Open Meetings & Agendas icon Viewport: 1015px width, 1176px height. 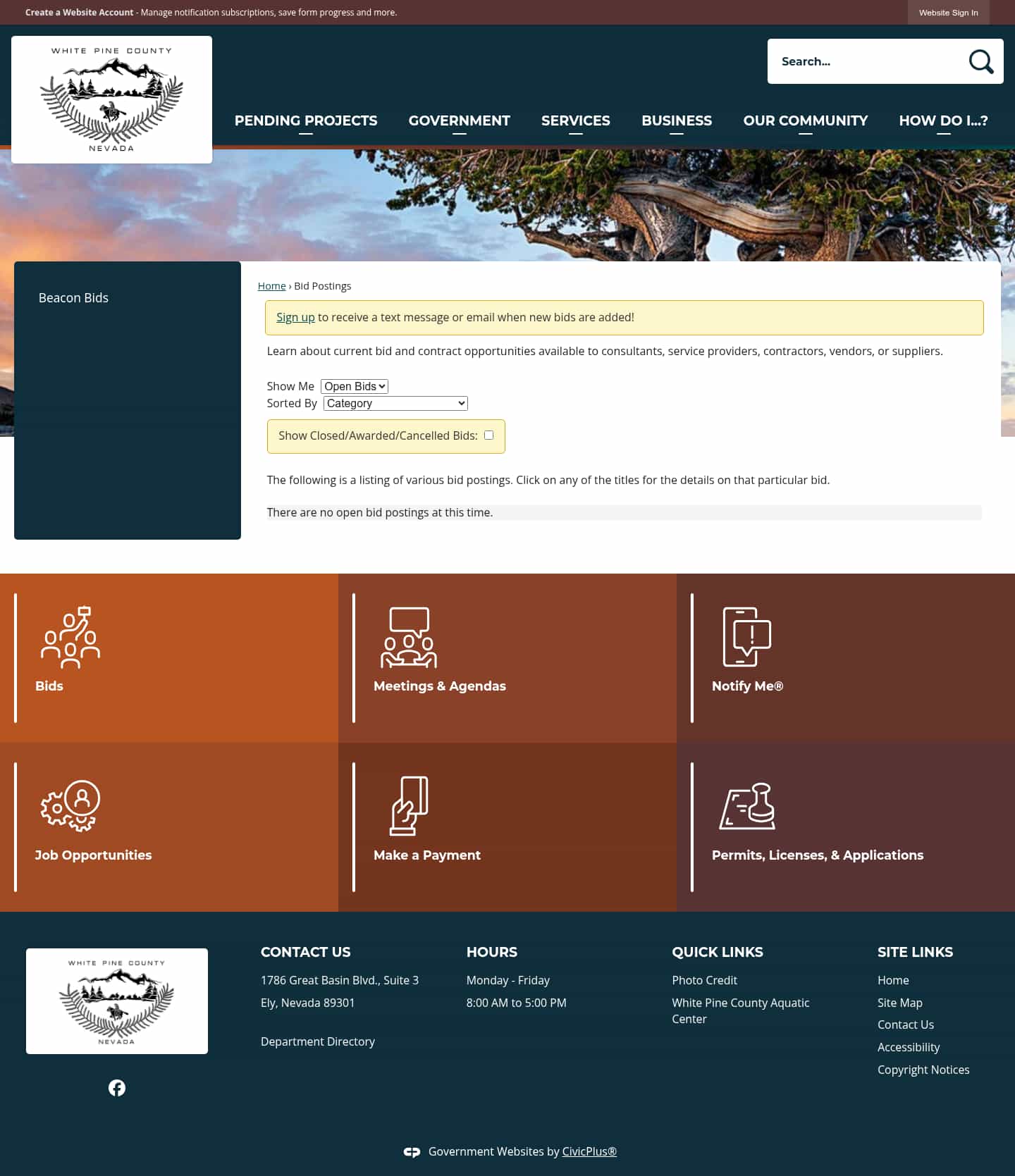pos(409,637)
